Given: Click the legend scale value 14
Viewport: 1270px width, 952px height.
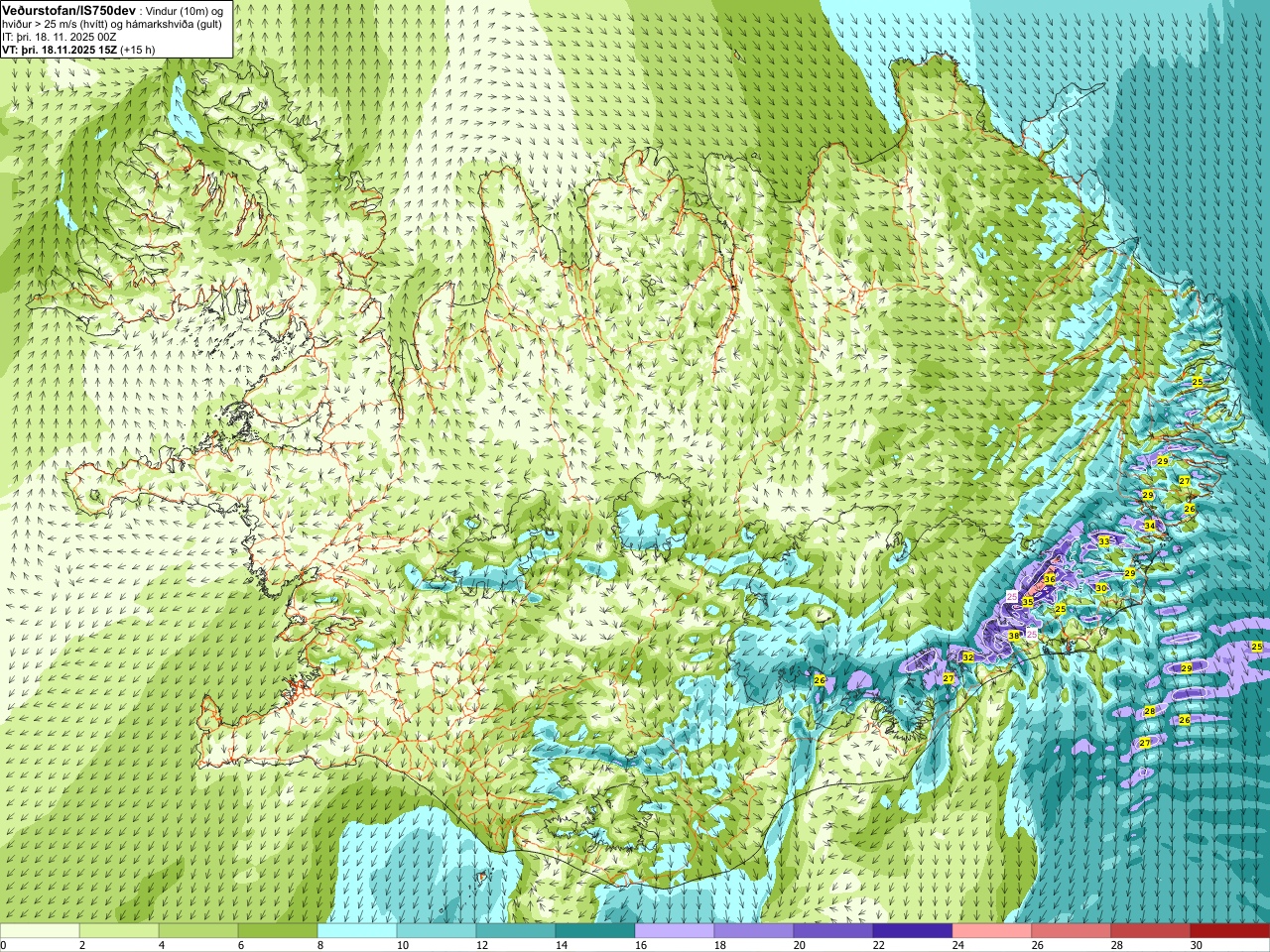Looking at the screenshot, I should (x=561, y=945).
